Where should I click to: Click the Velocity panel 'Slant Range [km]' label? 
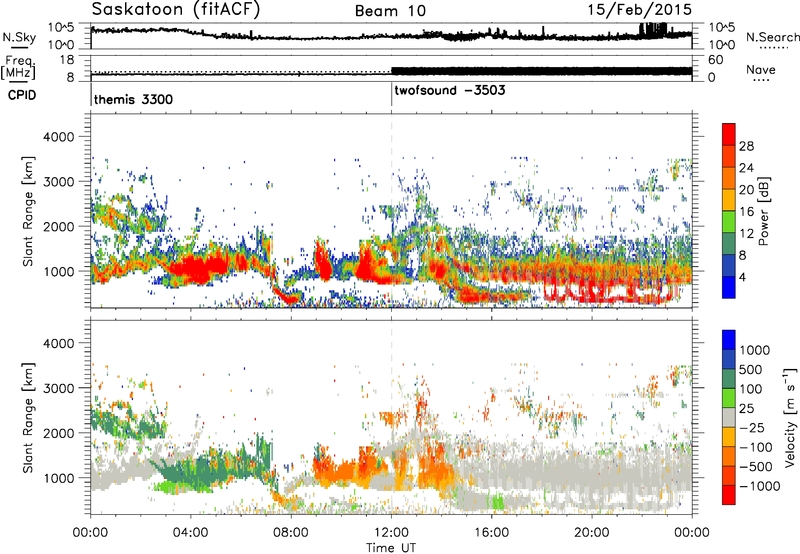(x=28, y=417)
